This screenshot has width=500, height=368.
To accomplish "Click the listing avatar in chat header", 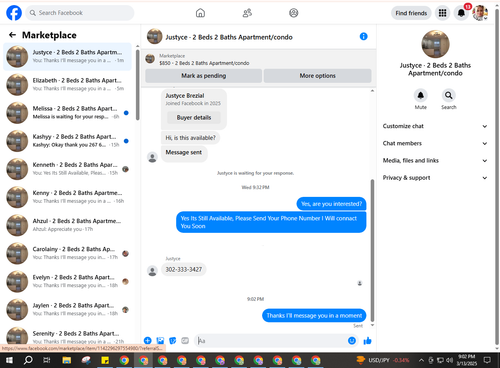I will 154,36.
